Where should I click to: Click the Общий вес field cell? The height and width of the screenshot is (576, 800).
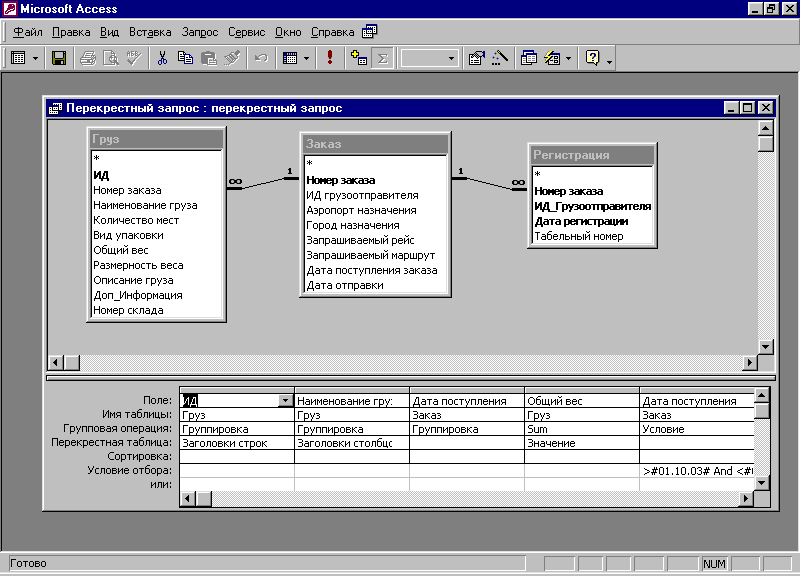click(x=582, y=401)
